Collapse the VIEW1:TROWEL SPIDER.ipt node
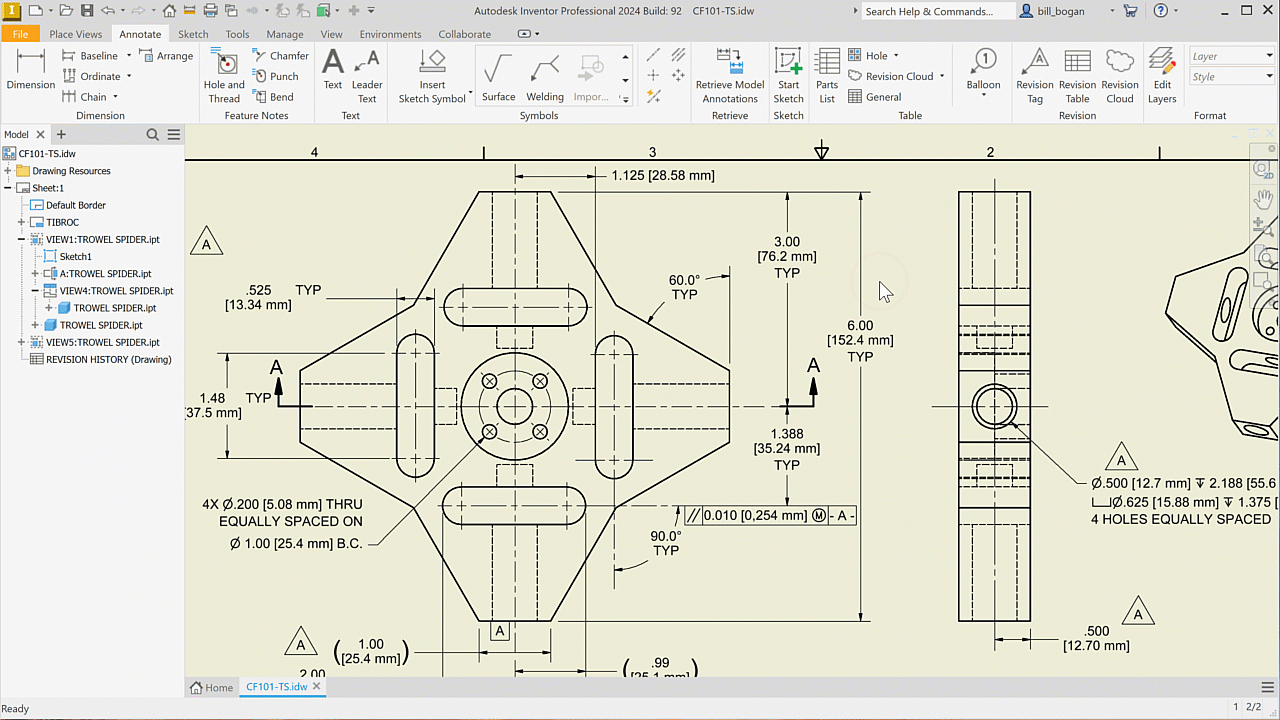Image resolution: width=1280 pixels, height=720 pixels. [x=22, y=240]
